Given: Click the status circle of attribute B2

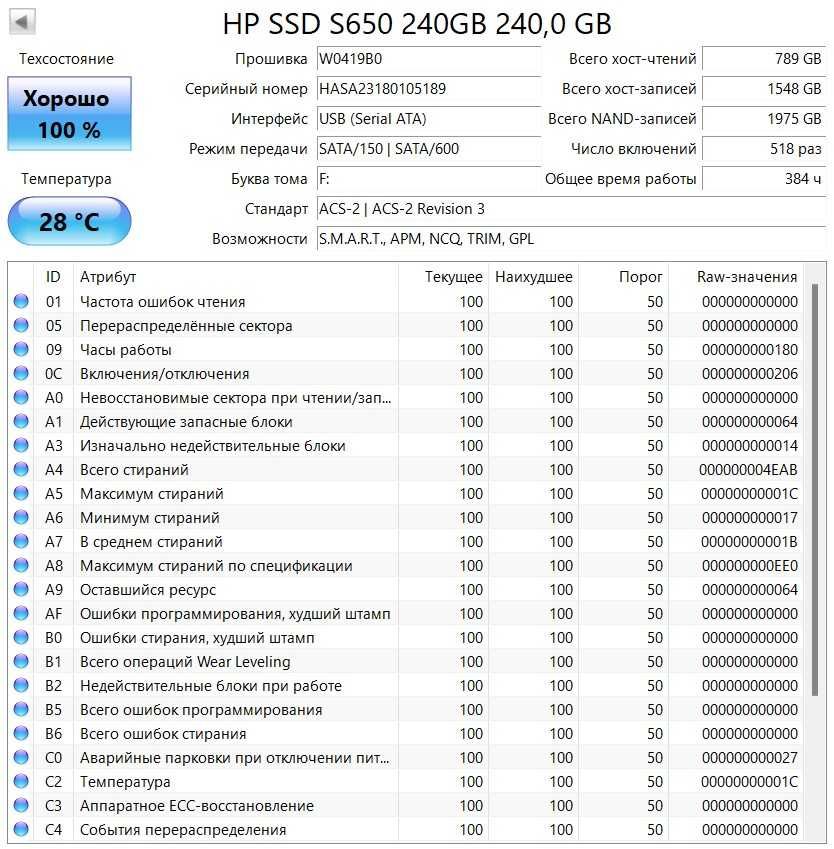Looking at the screenshot, I should pyautogui.click(x=21, y=685).
